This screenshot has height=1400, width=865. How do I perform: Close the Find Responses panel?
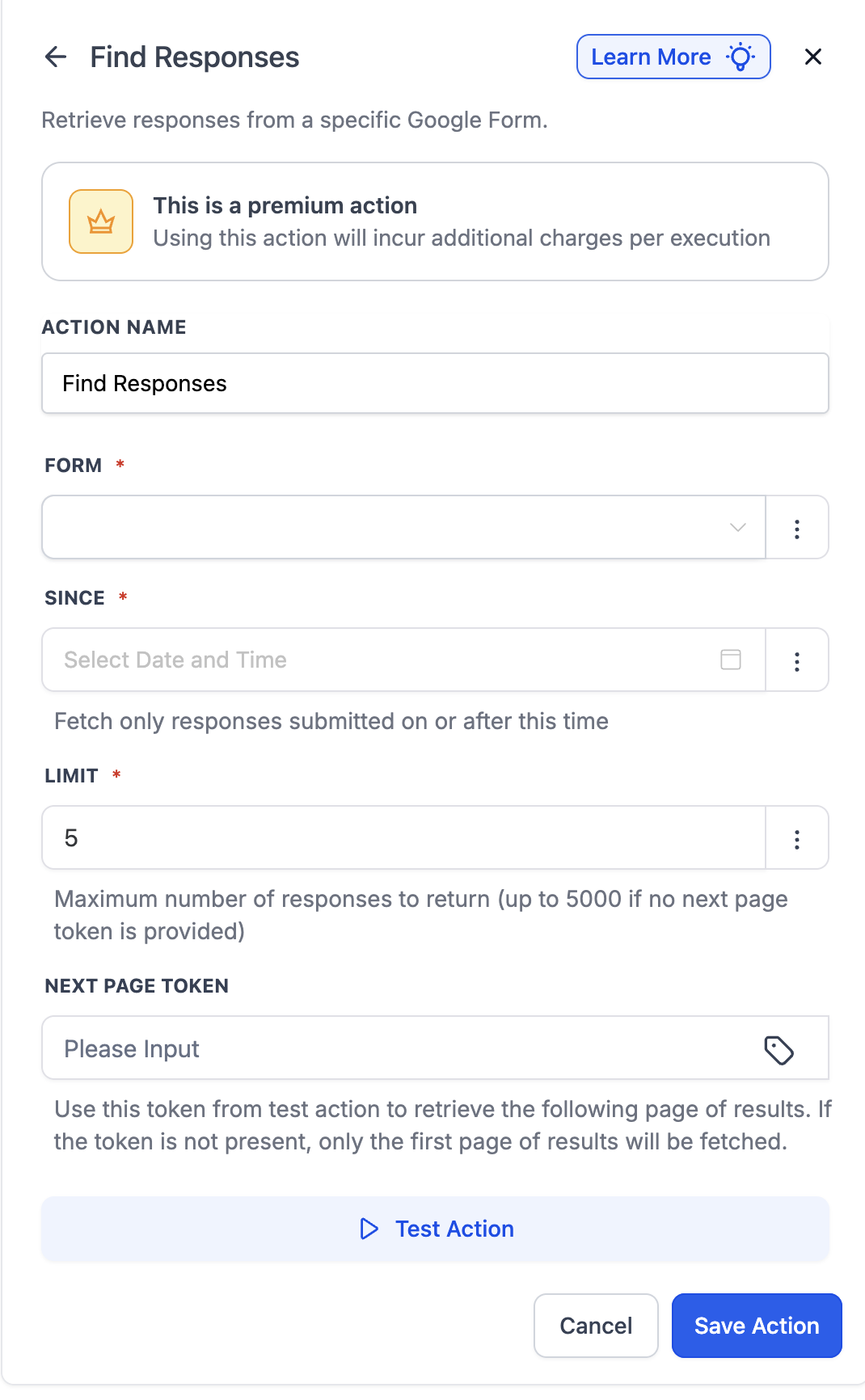click(813, 57)
